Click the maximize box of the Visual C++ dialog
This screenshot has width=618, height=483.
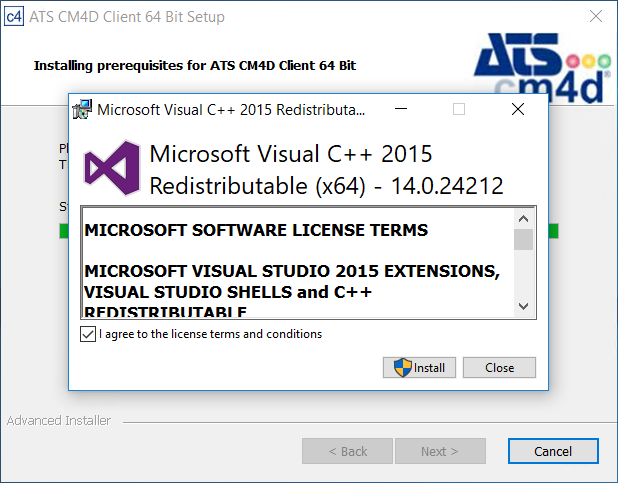[x=459, y=109]
